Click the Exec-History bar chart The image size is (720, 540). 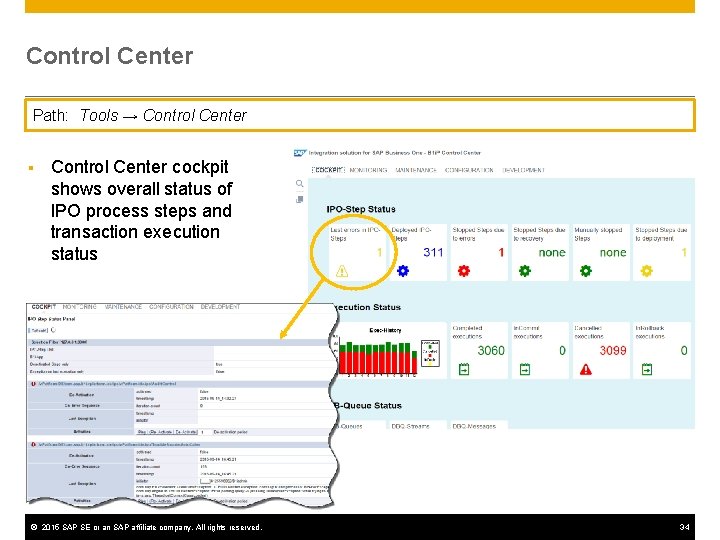click(x=377, y=358)
